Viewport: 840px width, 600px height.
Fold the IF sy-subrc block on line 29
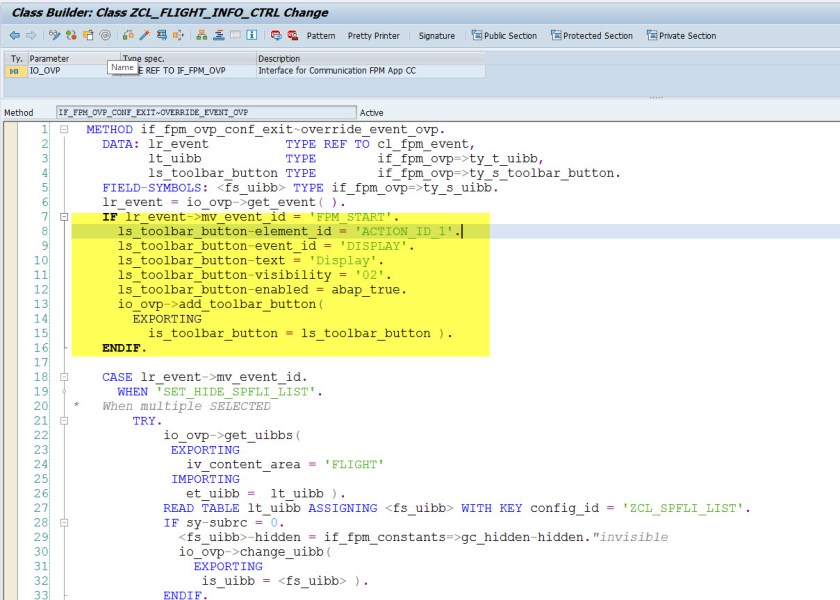tap(64, 522)
